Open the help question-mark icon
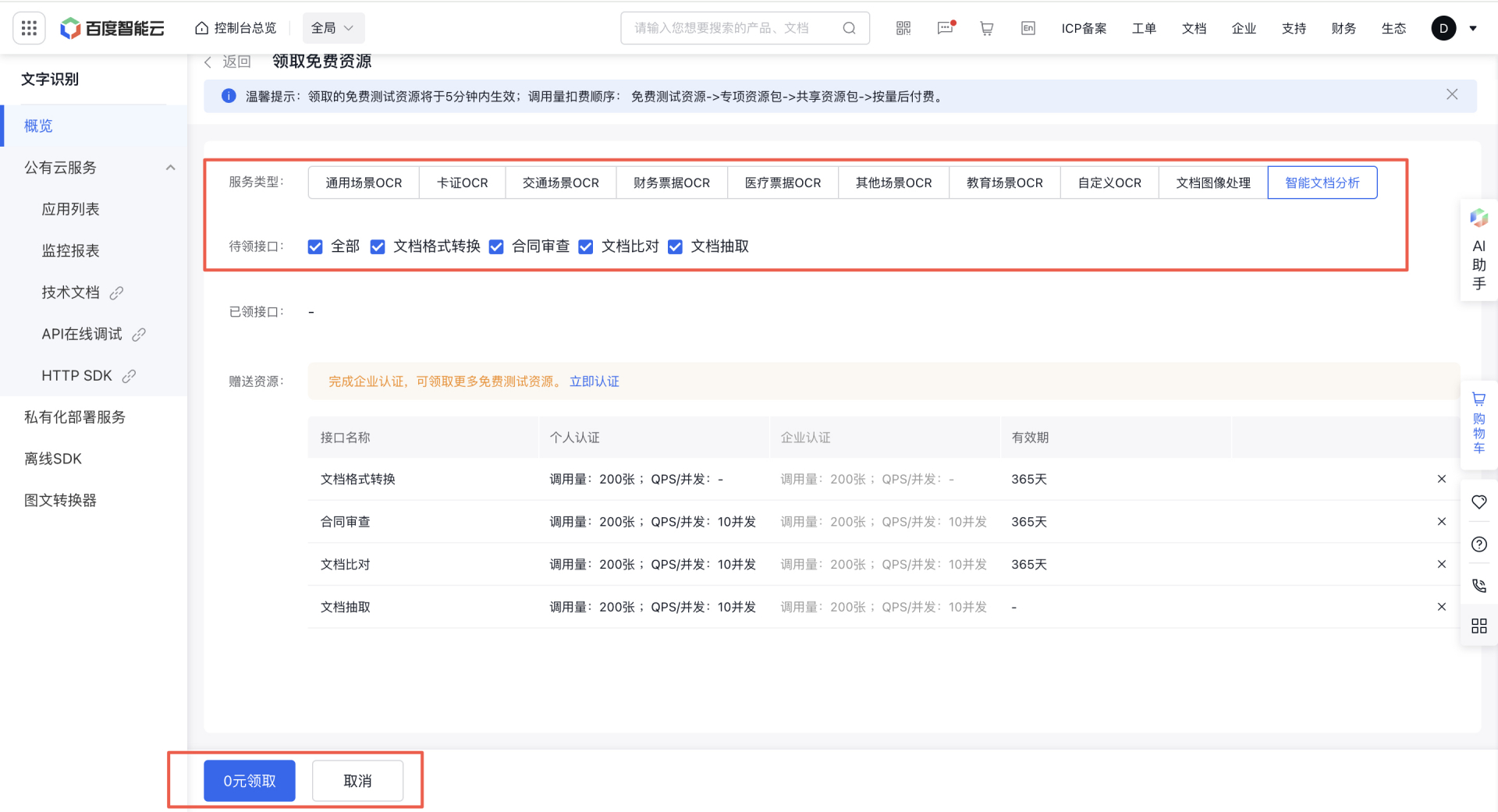Screen dimensions: 1498x812 click(x=1479, y=544)
